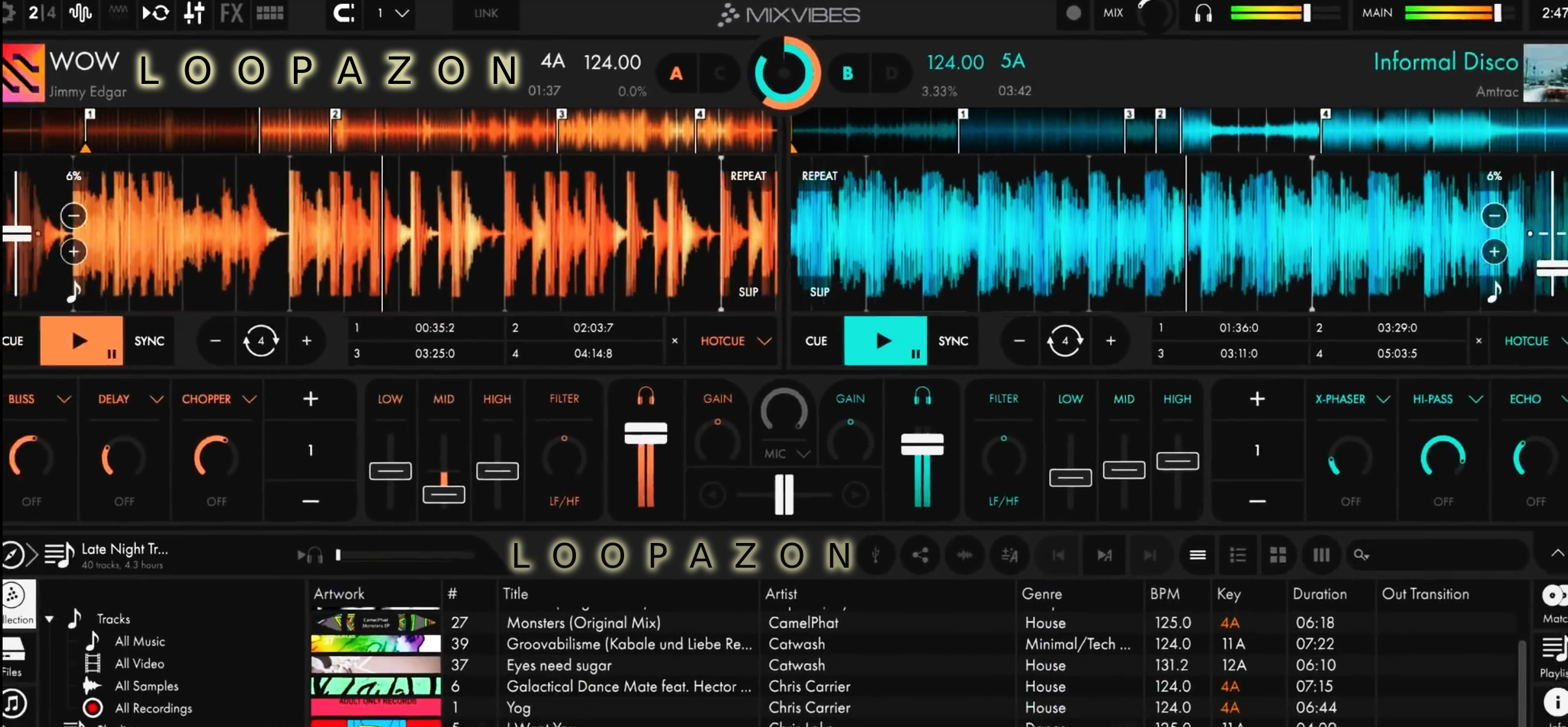
Task: Adjust the deck A volume fader
Action: pyautogui.click(x=646, y=433)
